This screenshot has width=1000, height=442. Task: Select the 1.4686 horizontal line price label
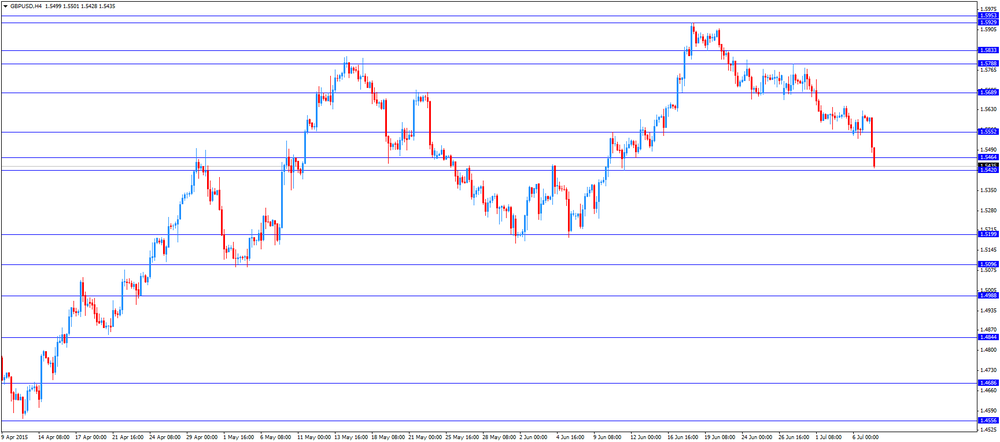[x=988, y=383]
